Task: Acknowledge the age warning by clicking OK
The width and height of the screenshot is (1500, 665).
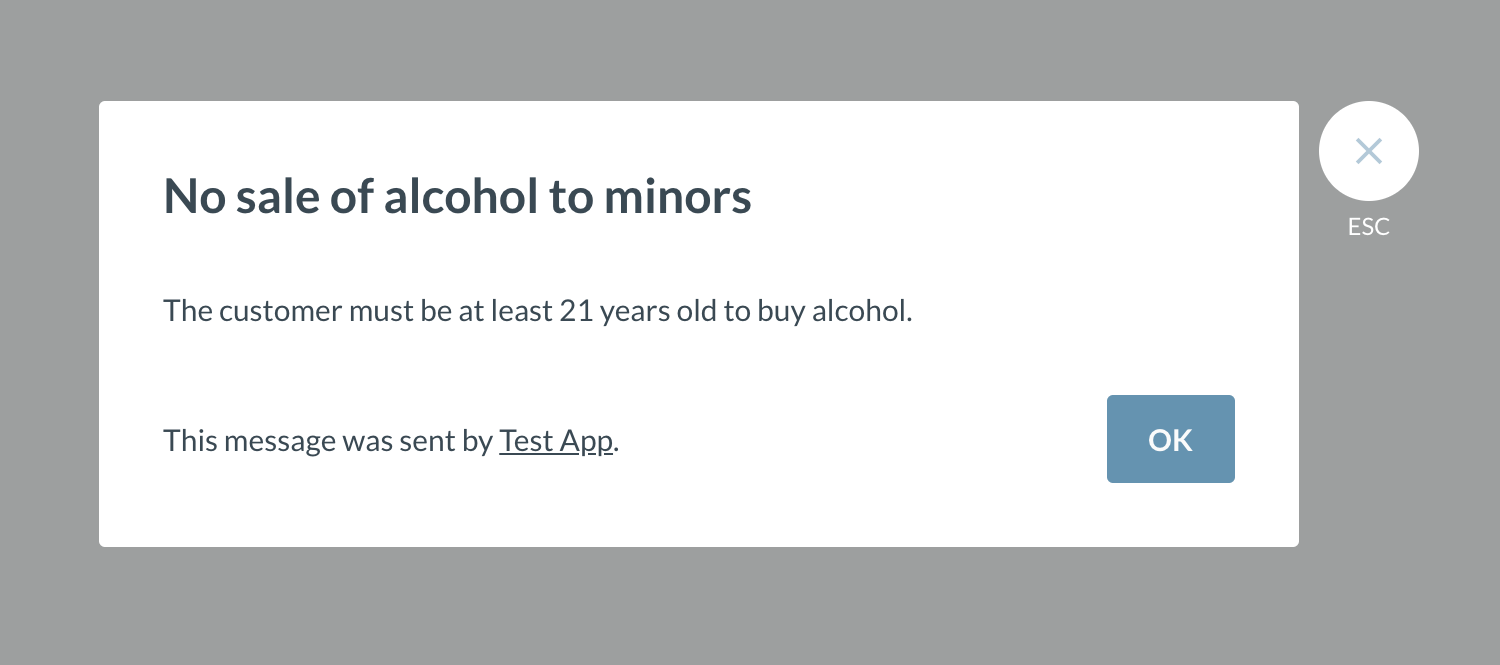Action: 1170,439
